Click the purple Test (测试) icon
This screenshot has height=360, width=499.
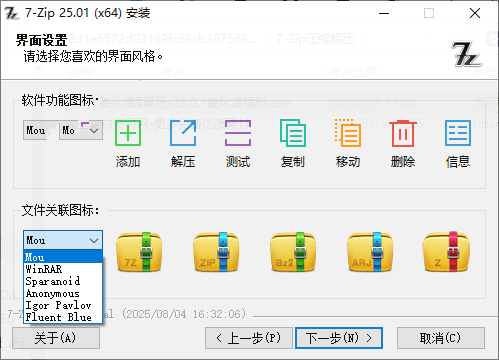pos(238,133)
